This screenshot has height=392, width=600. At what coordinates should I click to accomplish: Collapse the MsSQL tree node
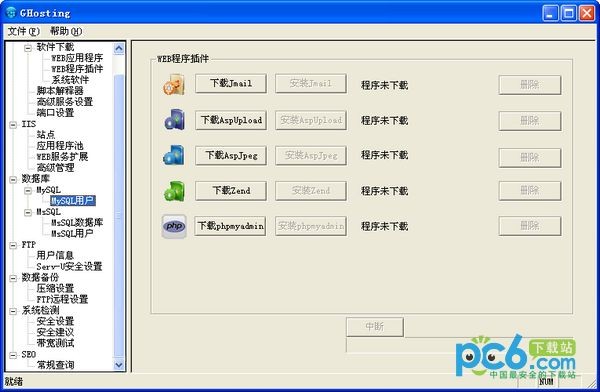[28, 212]
